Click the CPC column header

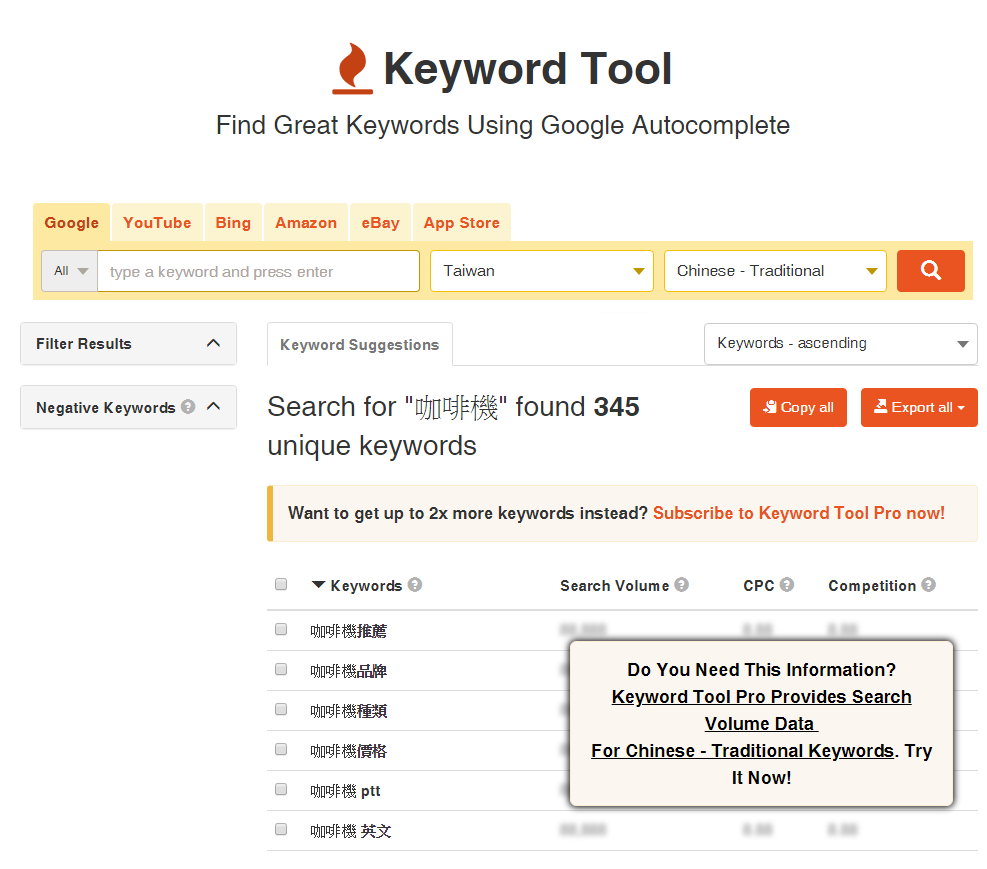point(759,585)
